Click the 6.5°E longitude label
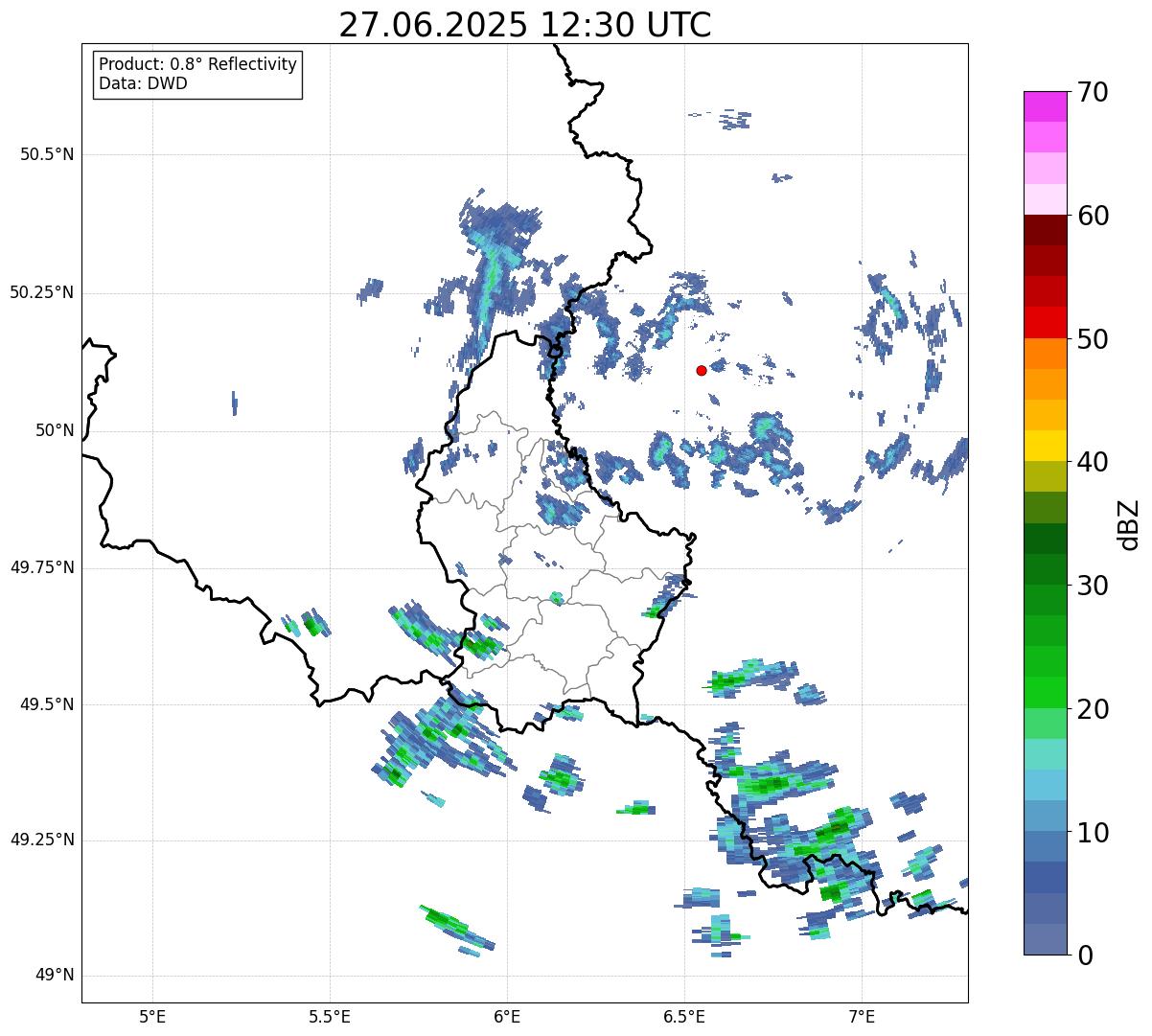The image size is (1152, 1036). click(684, 1016)
